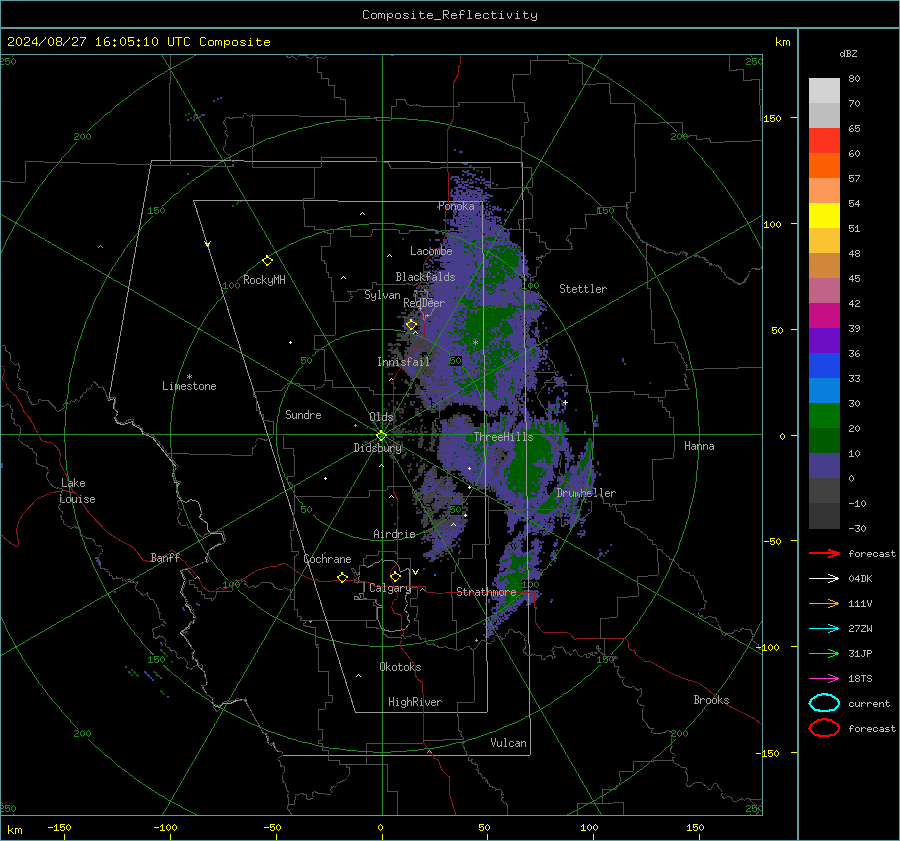Click the Cochrane label
Viewport: 900px width, 841px height.
pos(327,559)
